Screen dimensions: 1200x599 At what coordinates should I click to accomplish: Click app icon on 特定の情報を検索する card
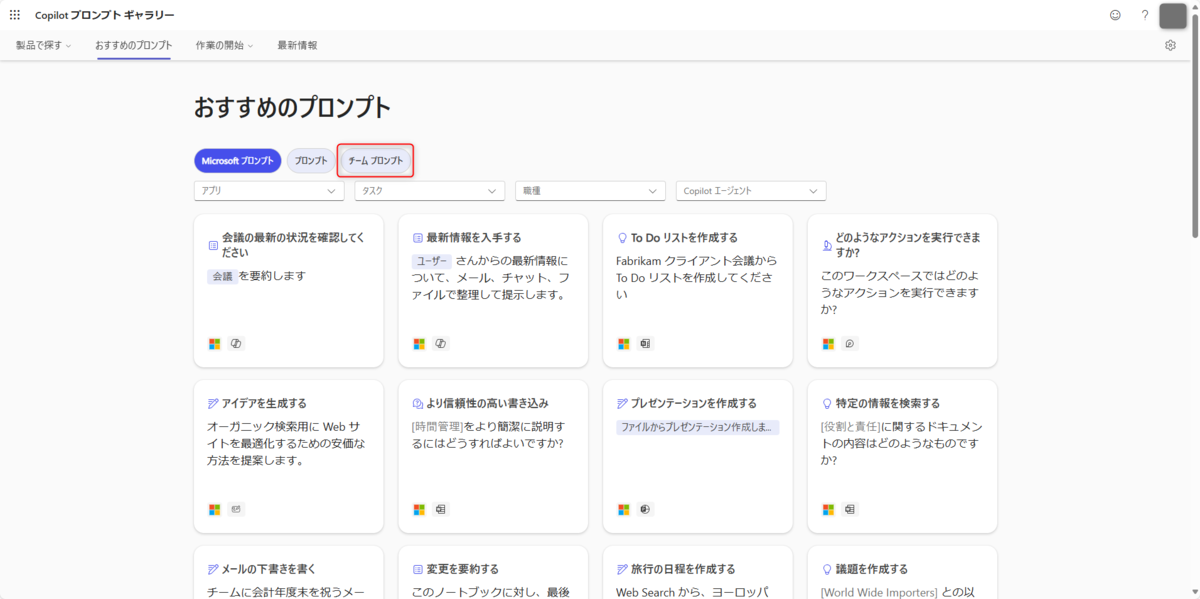tap(850, 509)
